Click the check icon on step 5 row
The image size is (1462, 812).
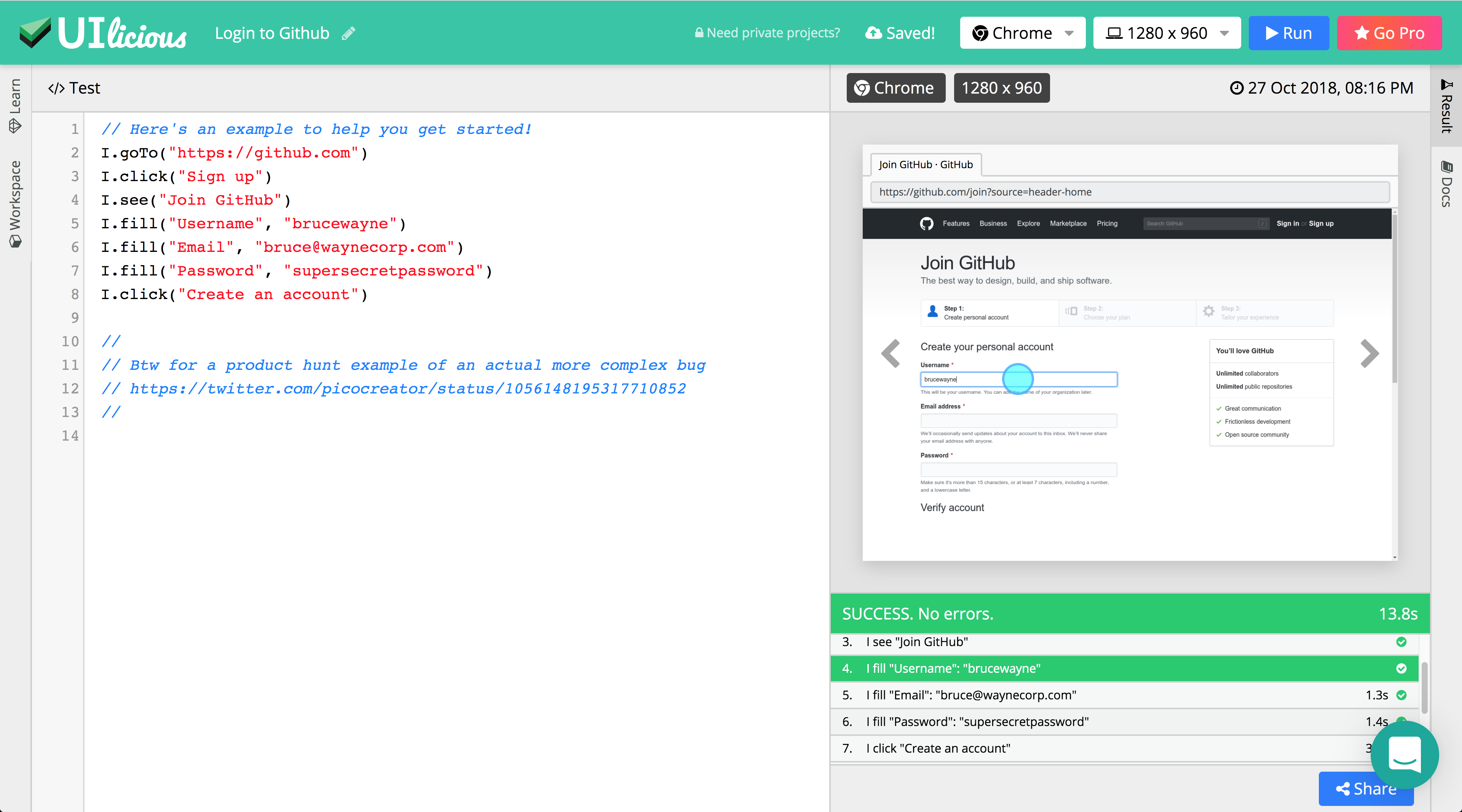tap(1401, 695)
